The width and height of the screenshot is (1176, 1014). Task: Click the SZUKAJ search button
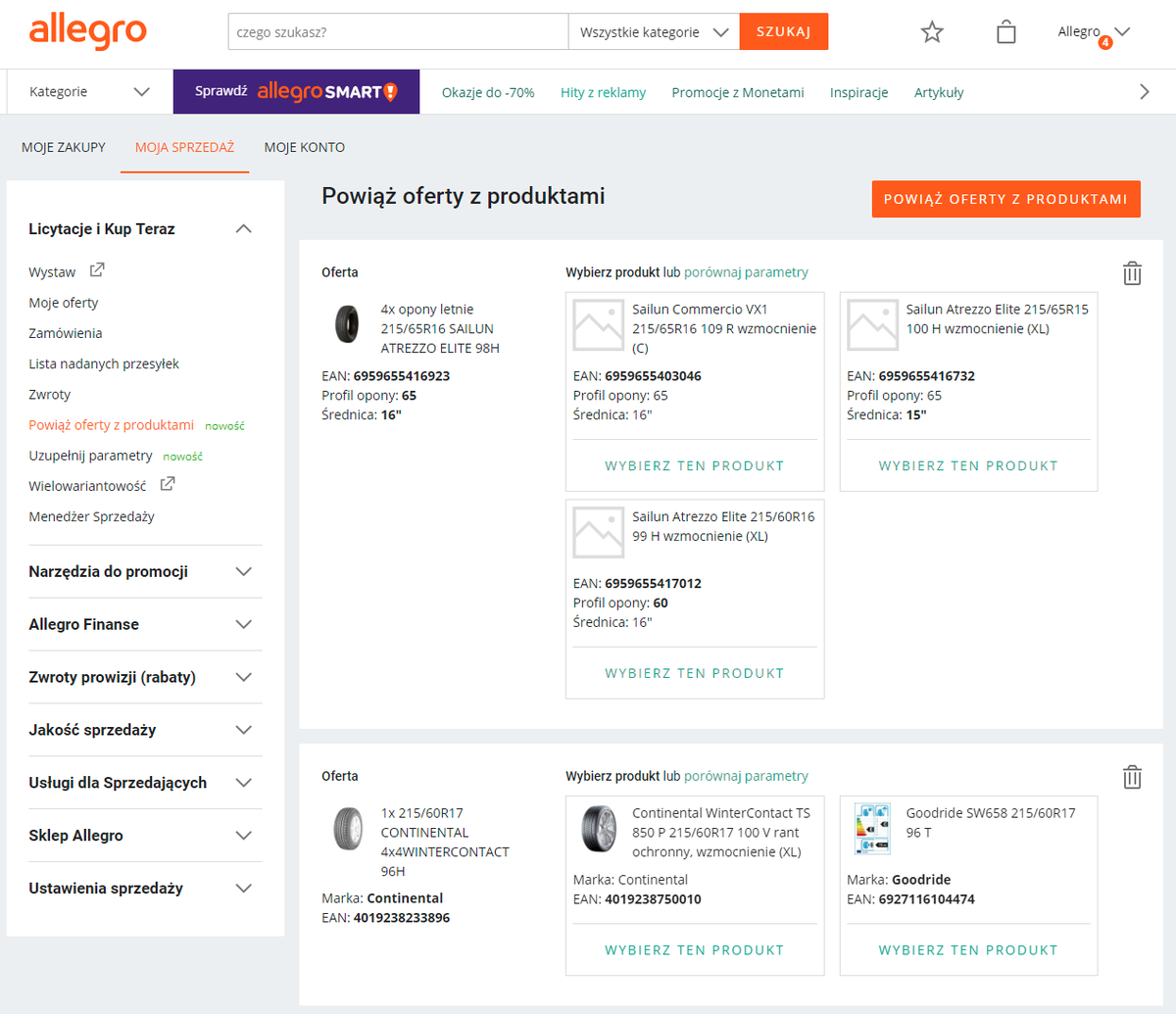(784, 32)
